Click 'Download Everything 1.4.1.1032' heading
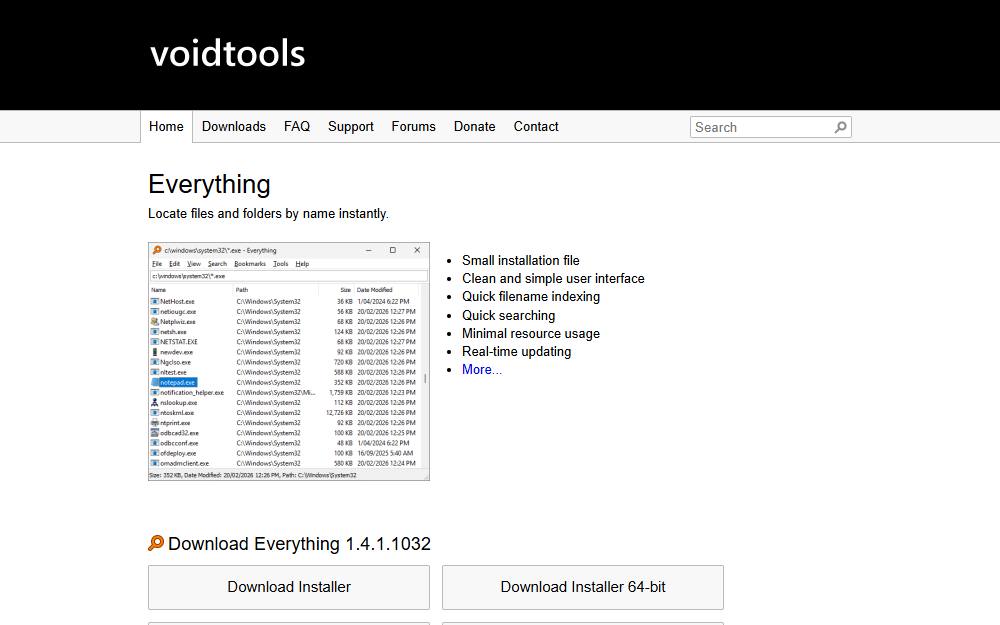1000x625 pixels. [299, 543]
